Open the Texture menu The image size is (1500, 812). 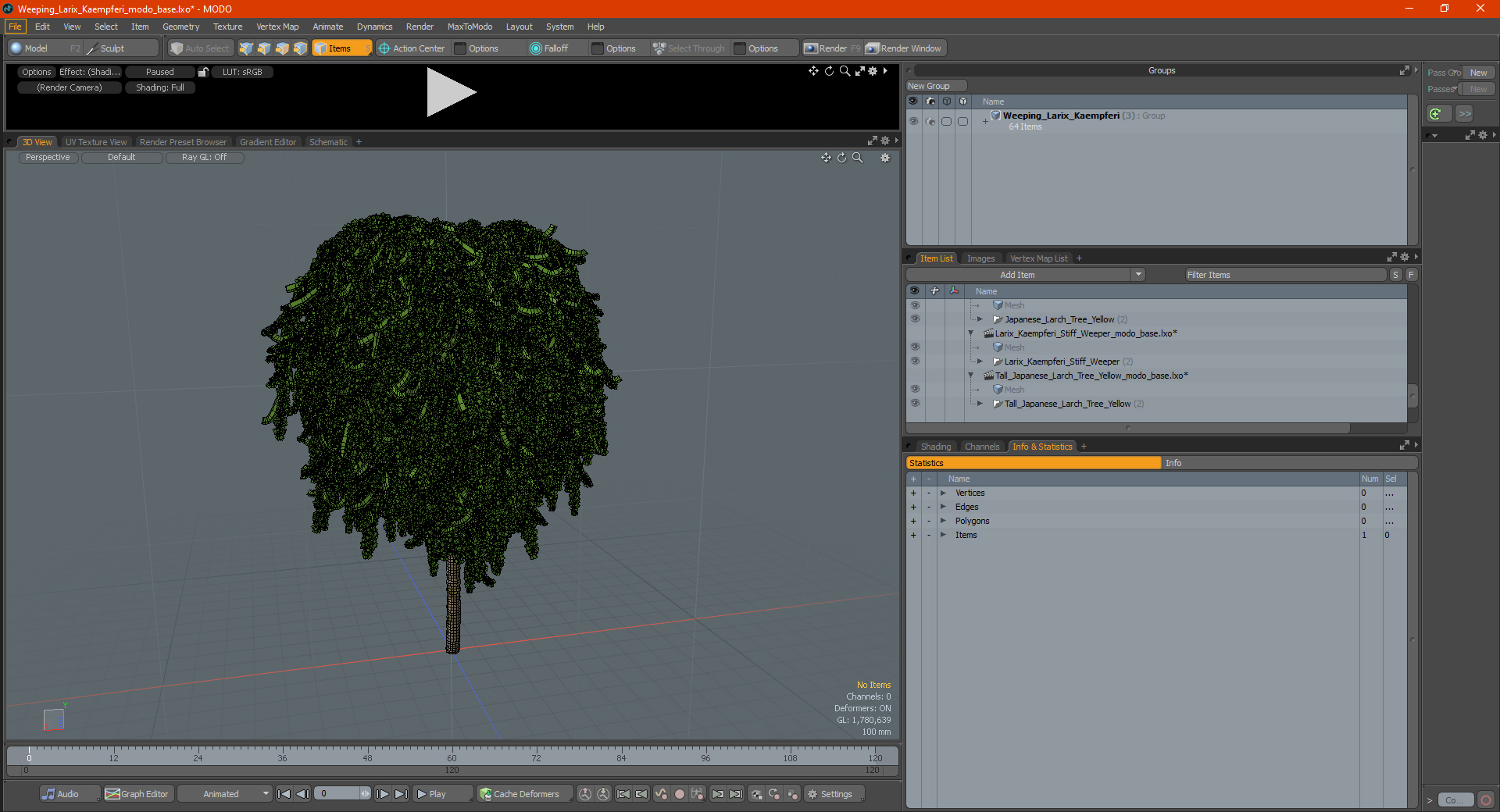(227, 27)
